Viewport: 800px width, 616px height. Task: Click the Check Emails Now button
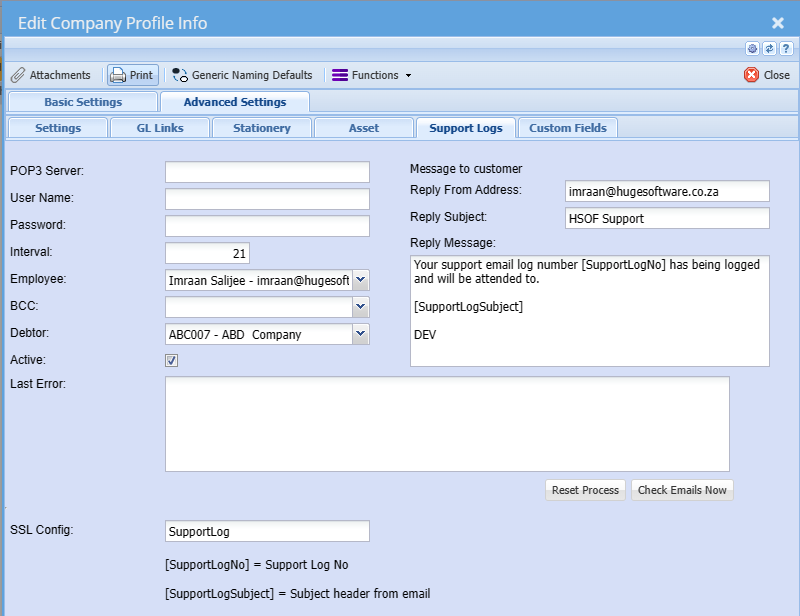[682, 490]
